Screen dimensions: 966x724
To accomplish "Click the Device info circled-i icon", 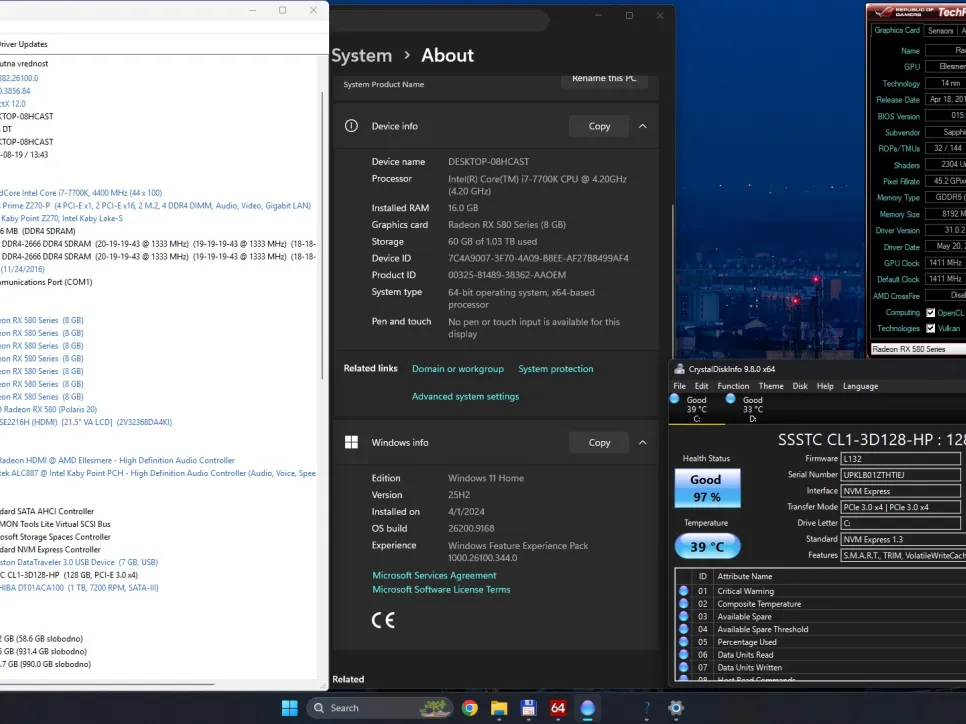I will (x=351, y=126).
